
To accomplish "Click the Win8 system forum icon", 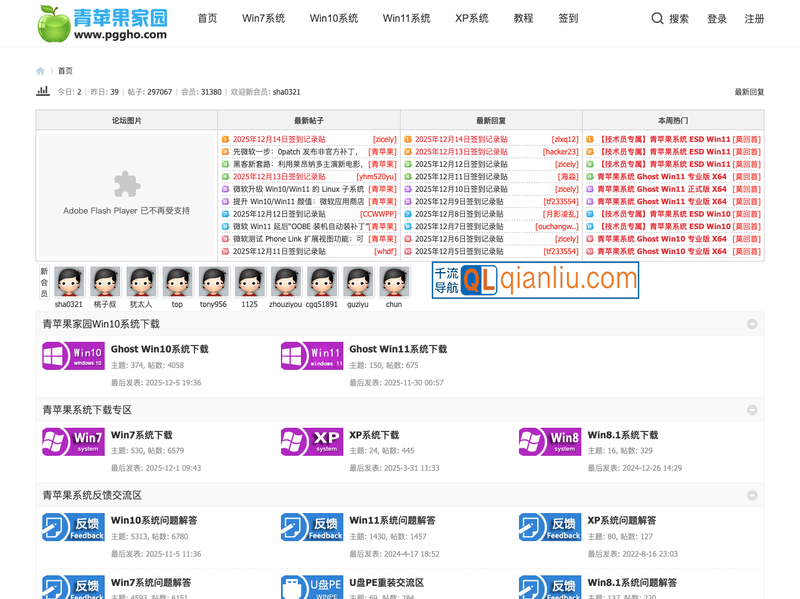I will 550,442.
